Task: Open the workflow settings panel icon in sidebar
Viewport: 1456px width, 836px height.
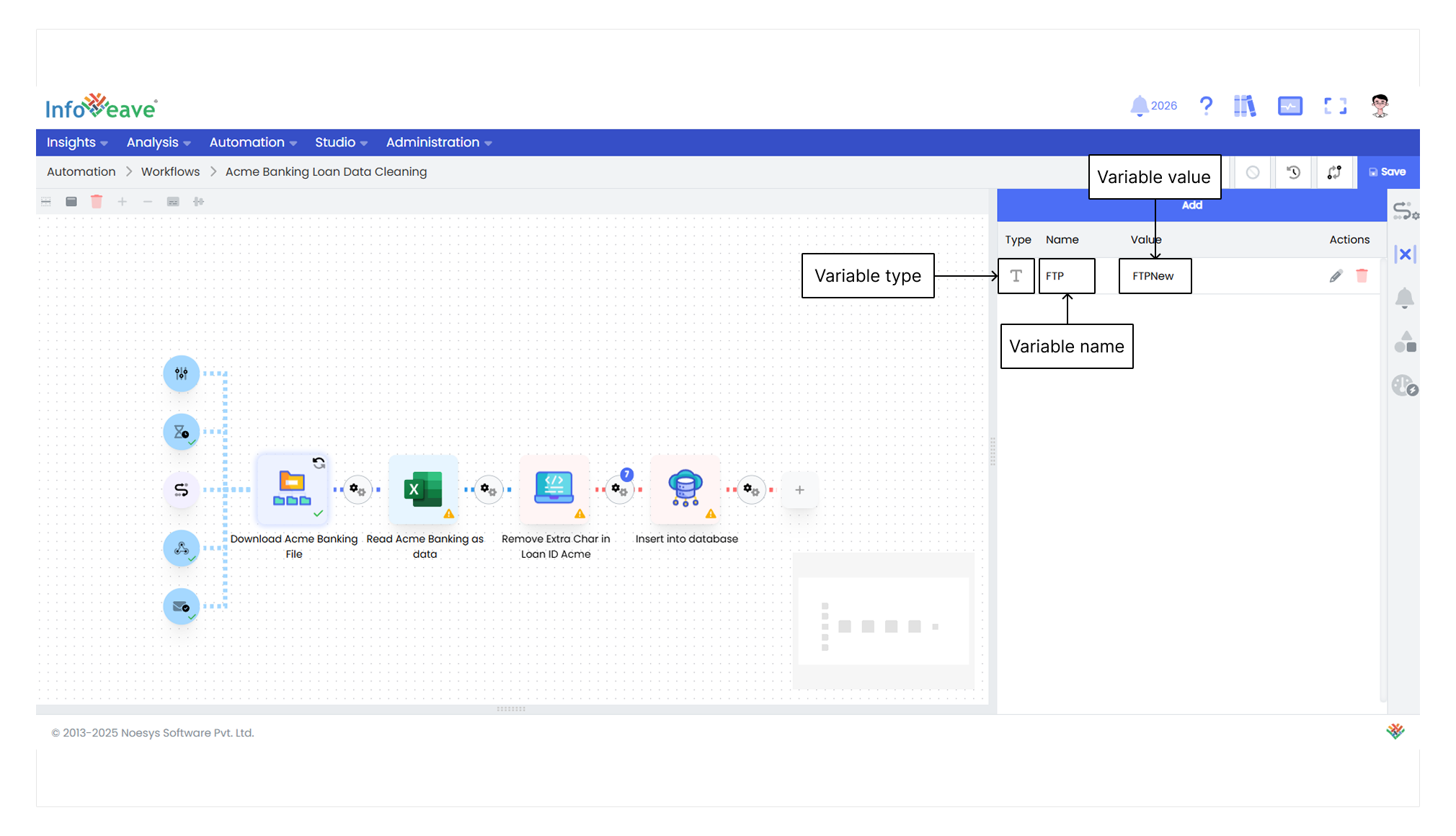Action: tap(1406, 211)
